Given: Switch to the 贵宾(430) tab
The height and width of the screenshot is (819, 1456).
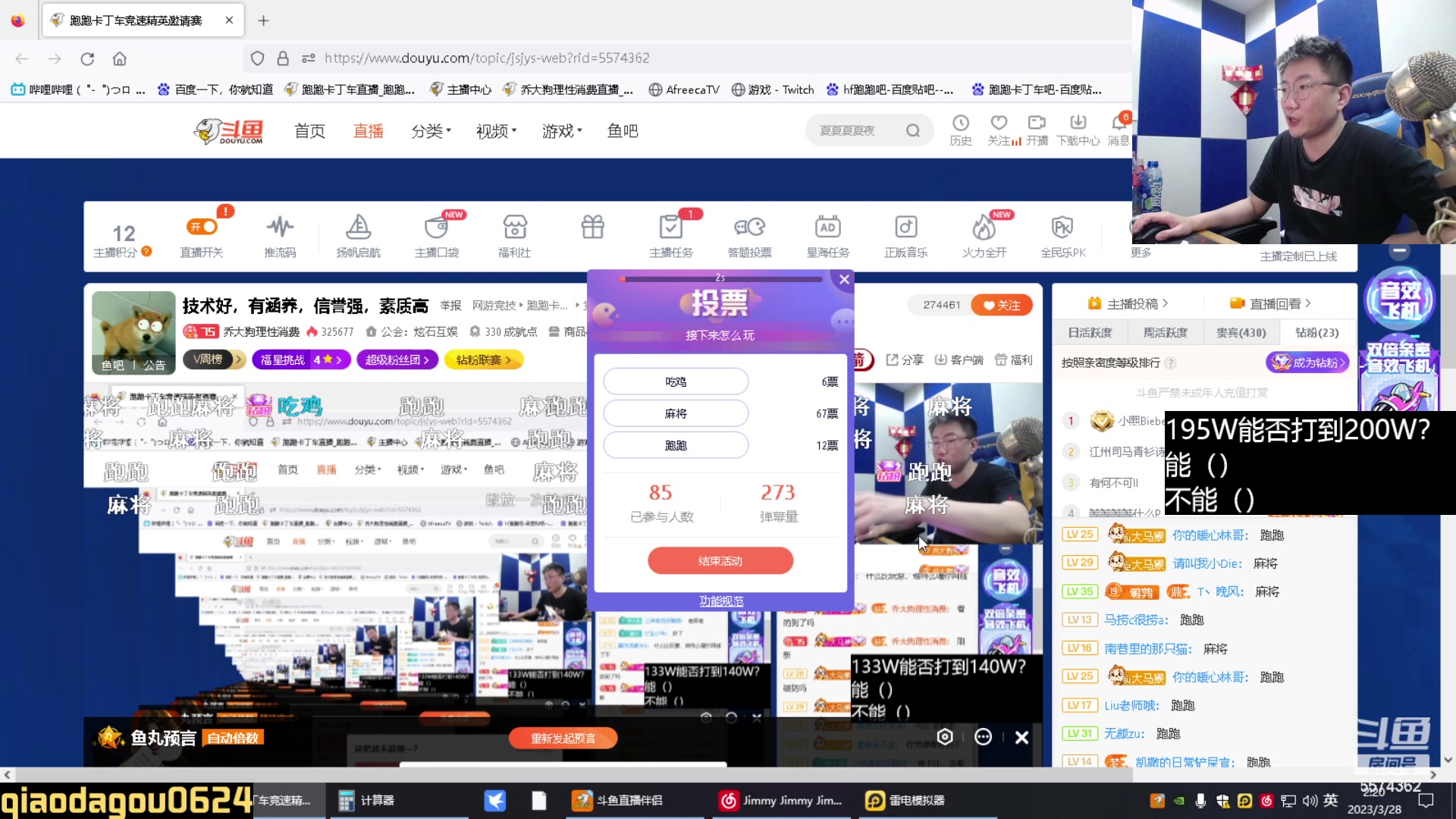Looking at the screenshot, I should click(x=1241, y=332).
